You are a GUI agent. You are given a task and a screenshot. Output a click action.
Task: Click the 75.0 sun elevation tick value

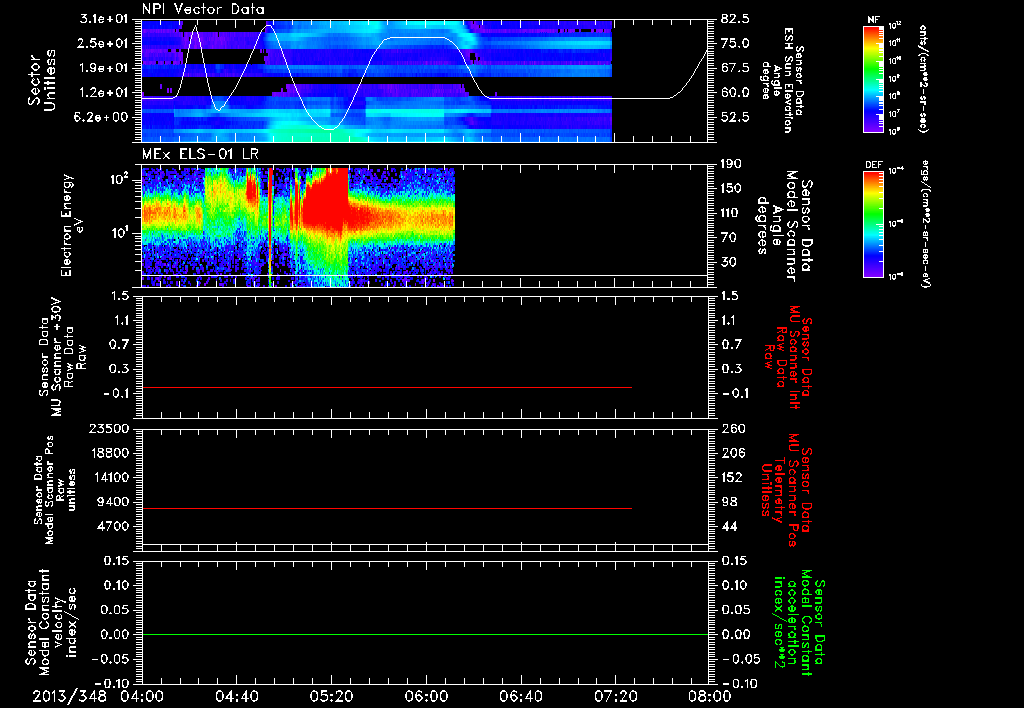[736, 43]
